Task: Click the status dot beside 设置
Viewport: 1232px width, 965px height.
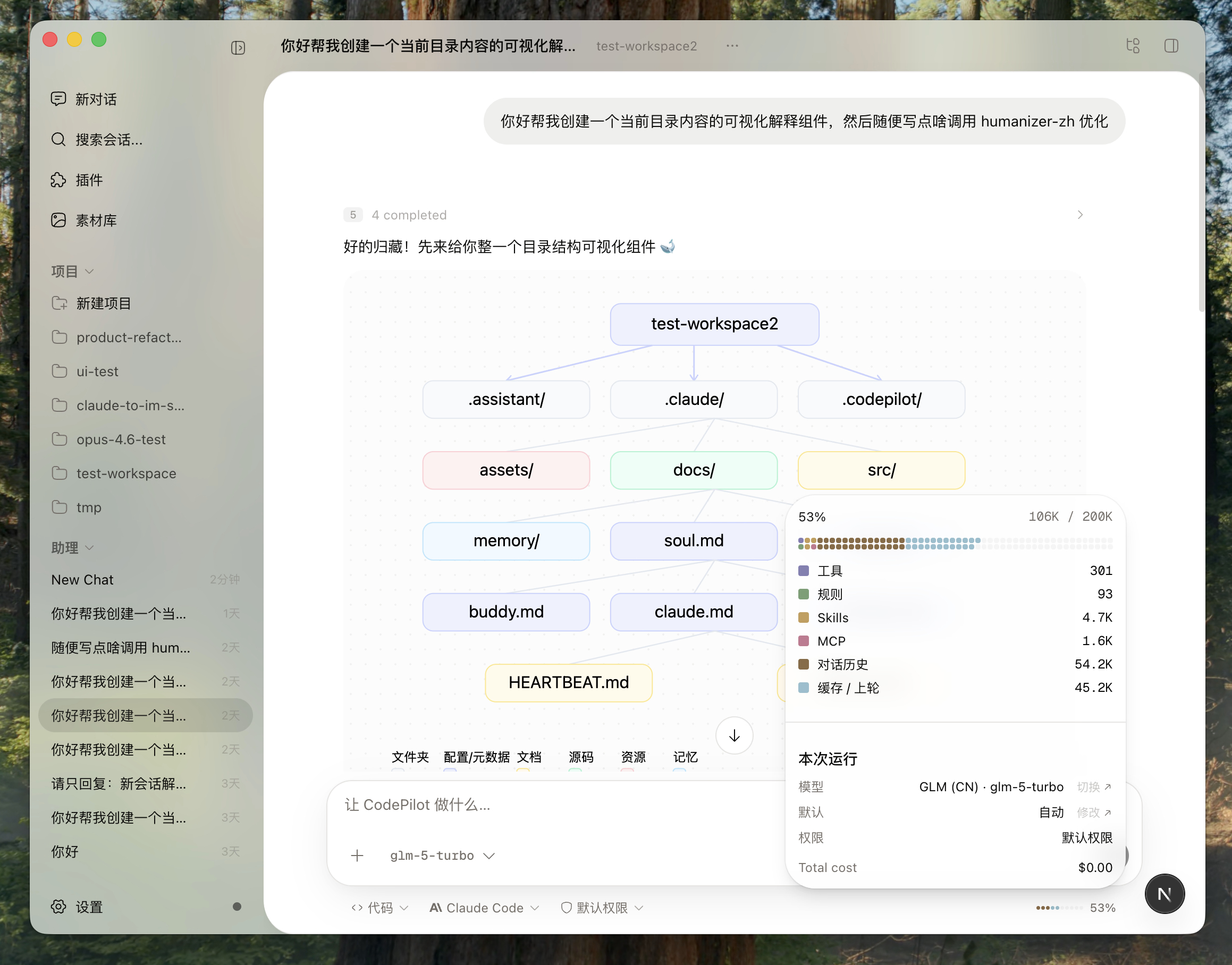Action: tap(237, 906)
